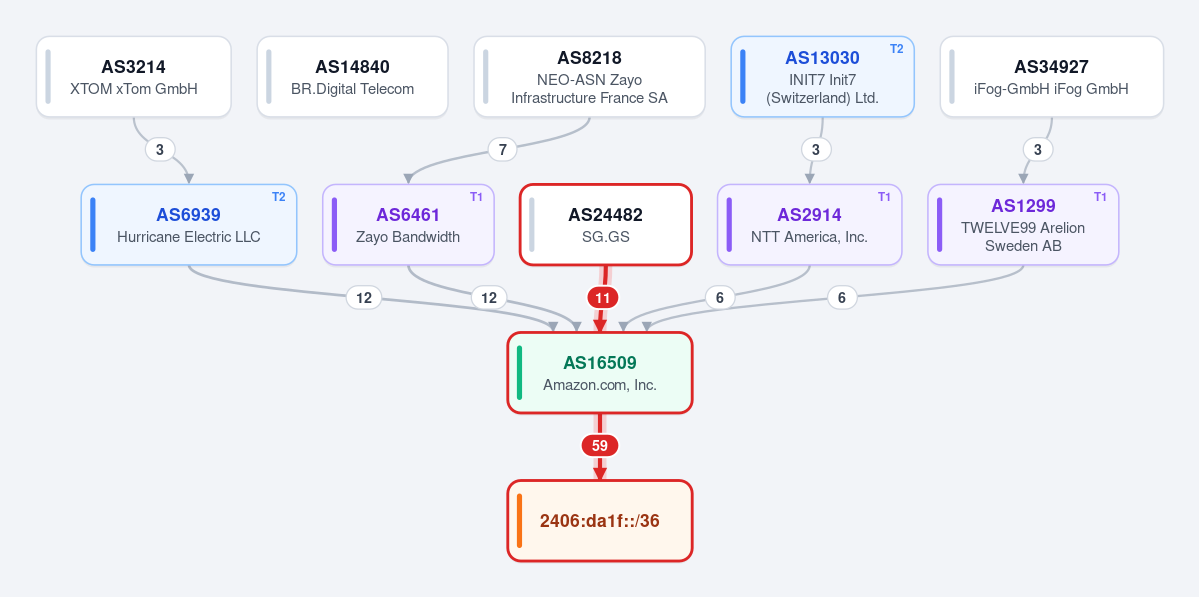Screen dimensions: 1199x597
Task: Click the AS14840 BR.Digital Telecom node
Action: click(353, 77)
